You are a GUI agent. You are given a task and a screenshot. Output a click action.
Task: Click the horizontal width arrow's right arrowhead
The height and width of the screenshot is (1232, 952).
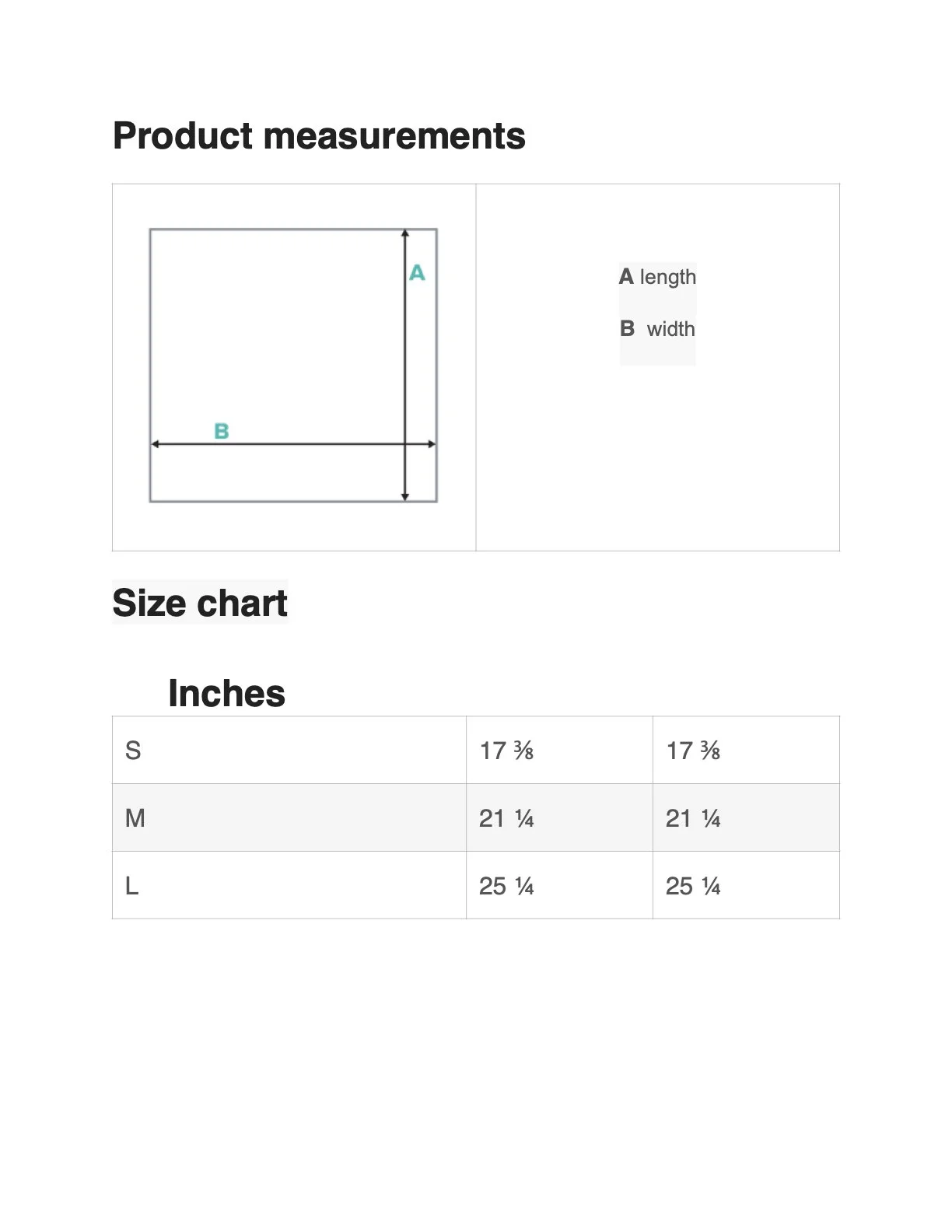point(432,444)
